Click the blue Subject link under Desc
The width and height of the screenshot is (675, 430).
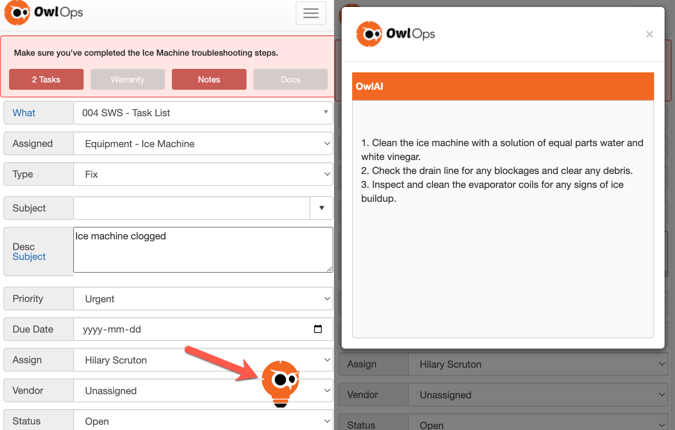point(29,257)
